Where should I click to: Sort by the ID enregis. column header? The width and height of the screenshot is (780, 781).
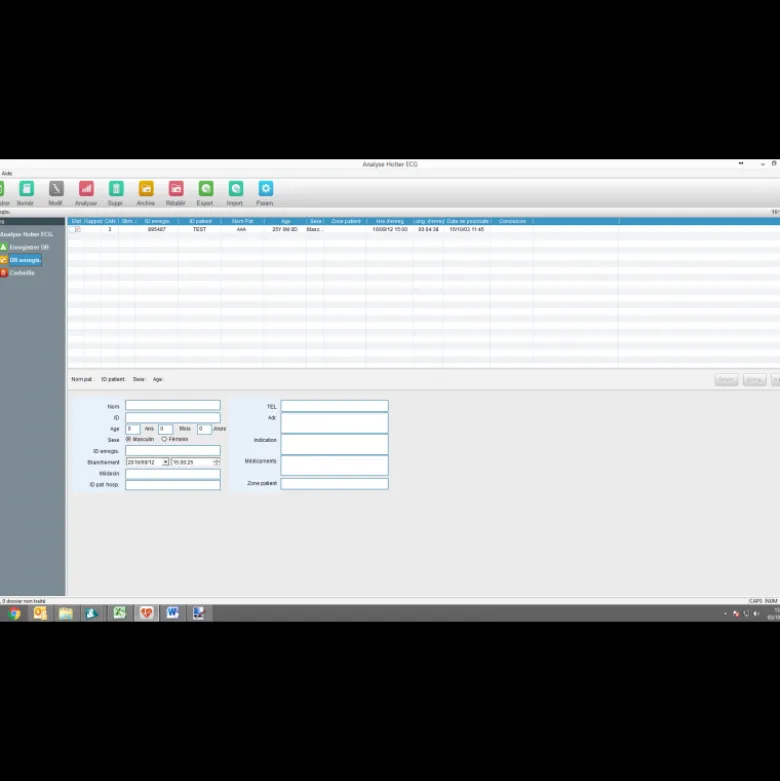tap(157, 221)
